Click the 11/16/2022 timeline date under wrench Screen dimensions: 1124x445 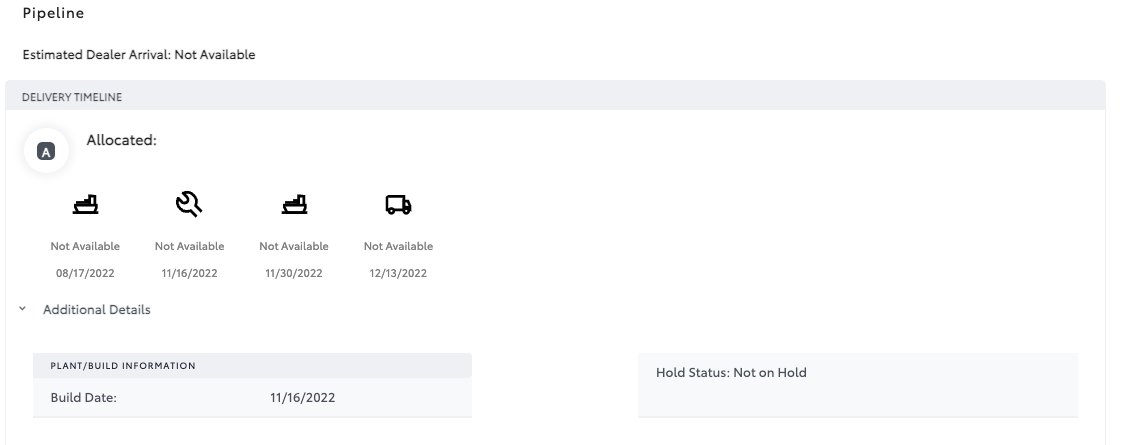coord(189,273)
